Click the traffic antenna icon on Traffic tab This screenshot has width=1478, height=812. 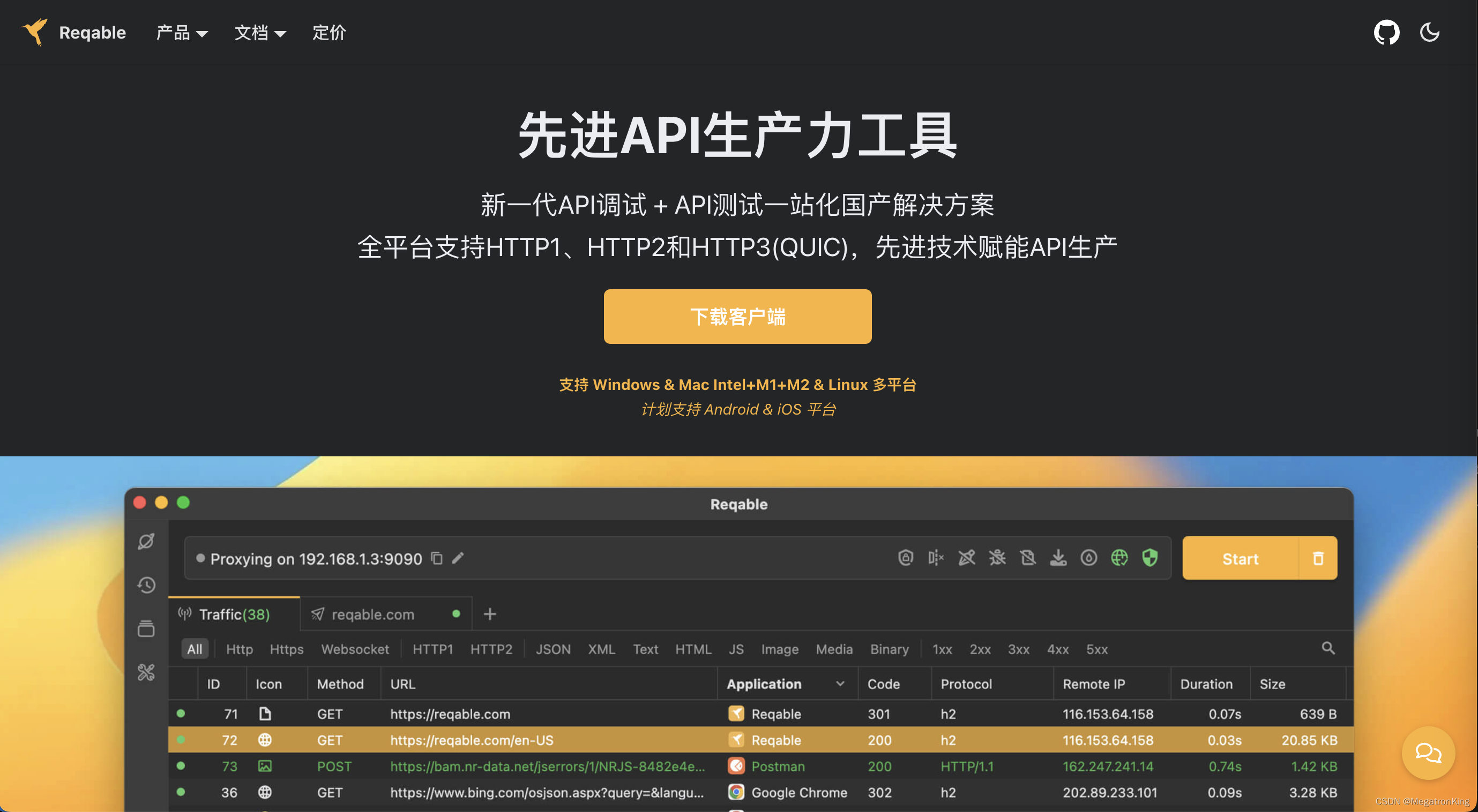184,614
